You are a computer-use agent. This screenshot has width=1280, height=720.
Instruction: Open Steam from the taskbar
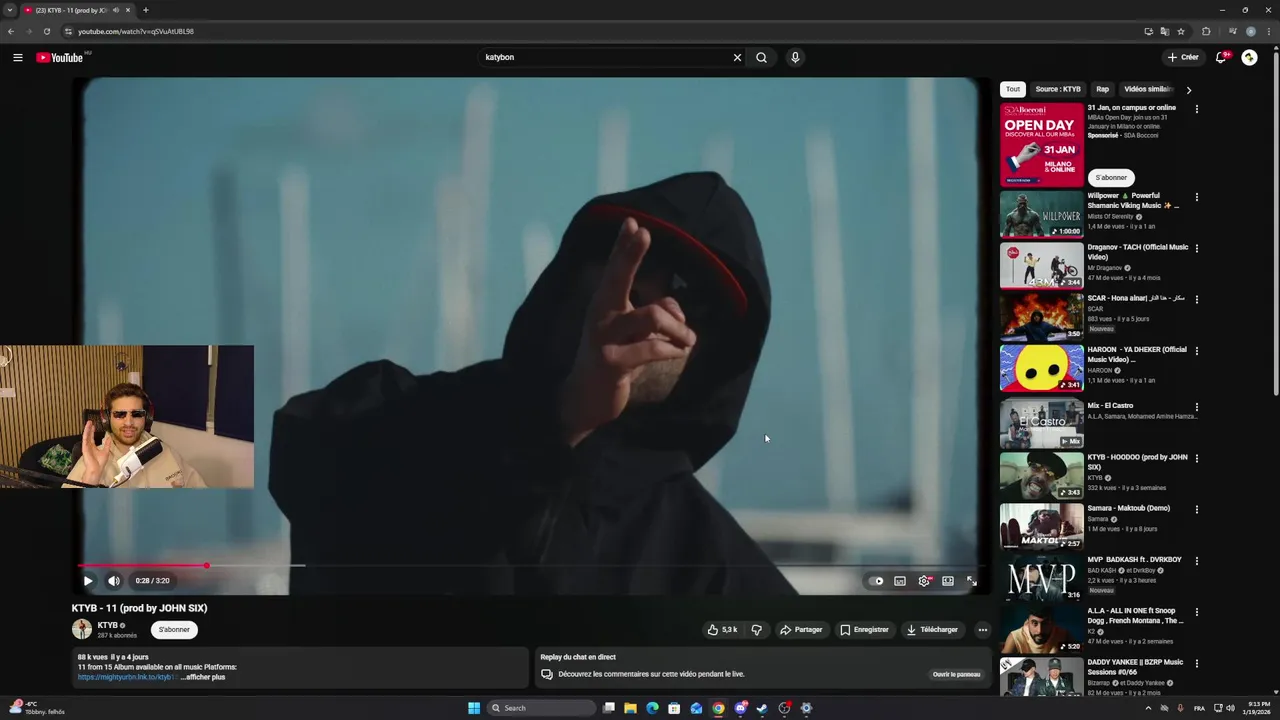[762, 708]
